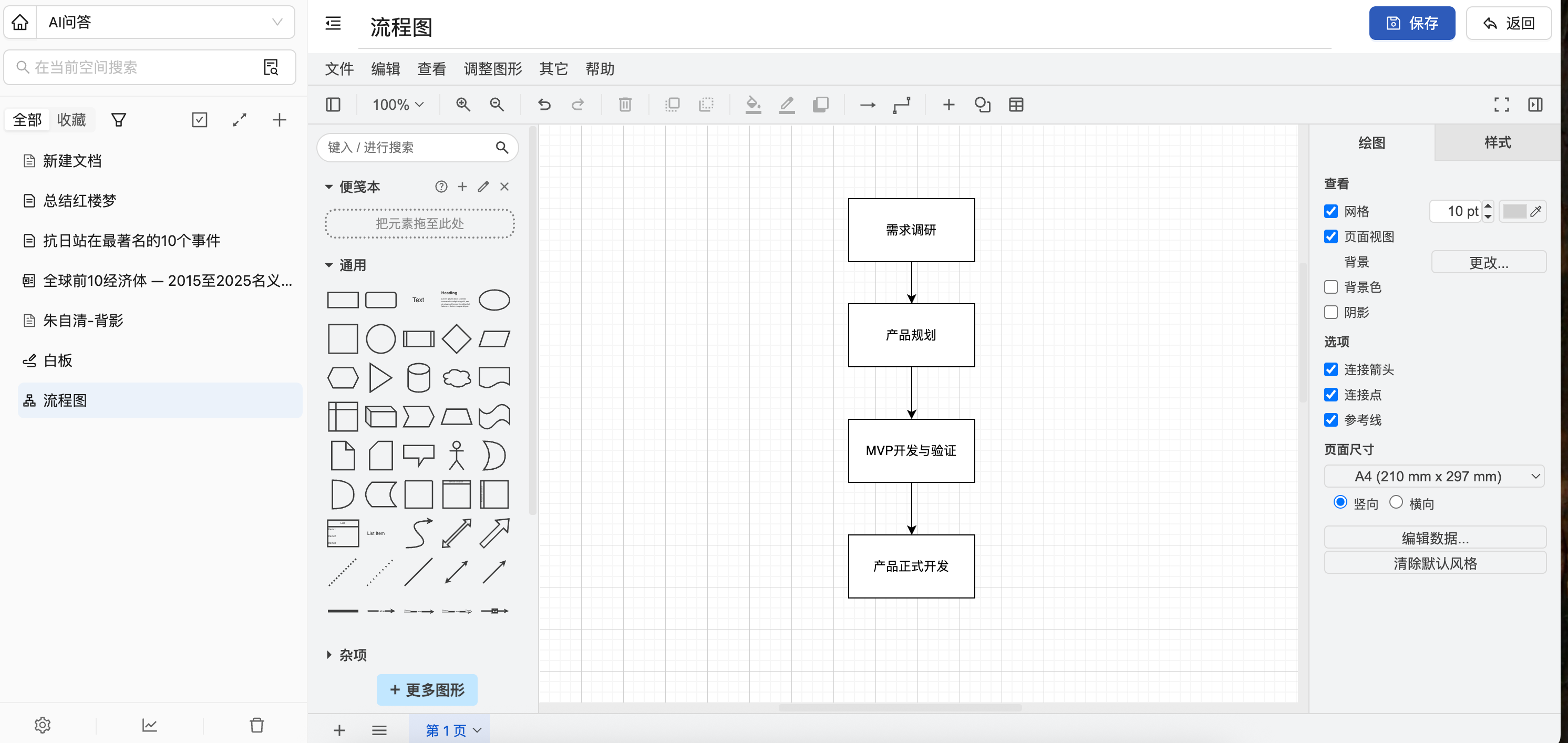The image size is (1568, 743).
Task: Open the fill color tool
Action: 754,104
